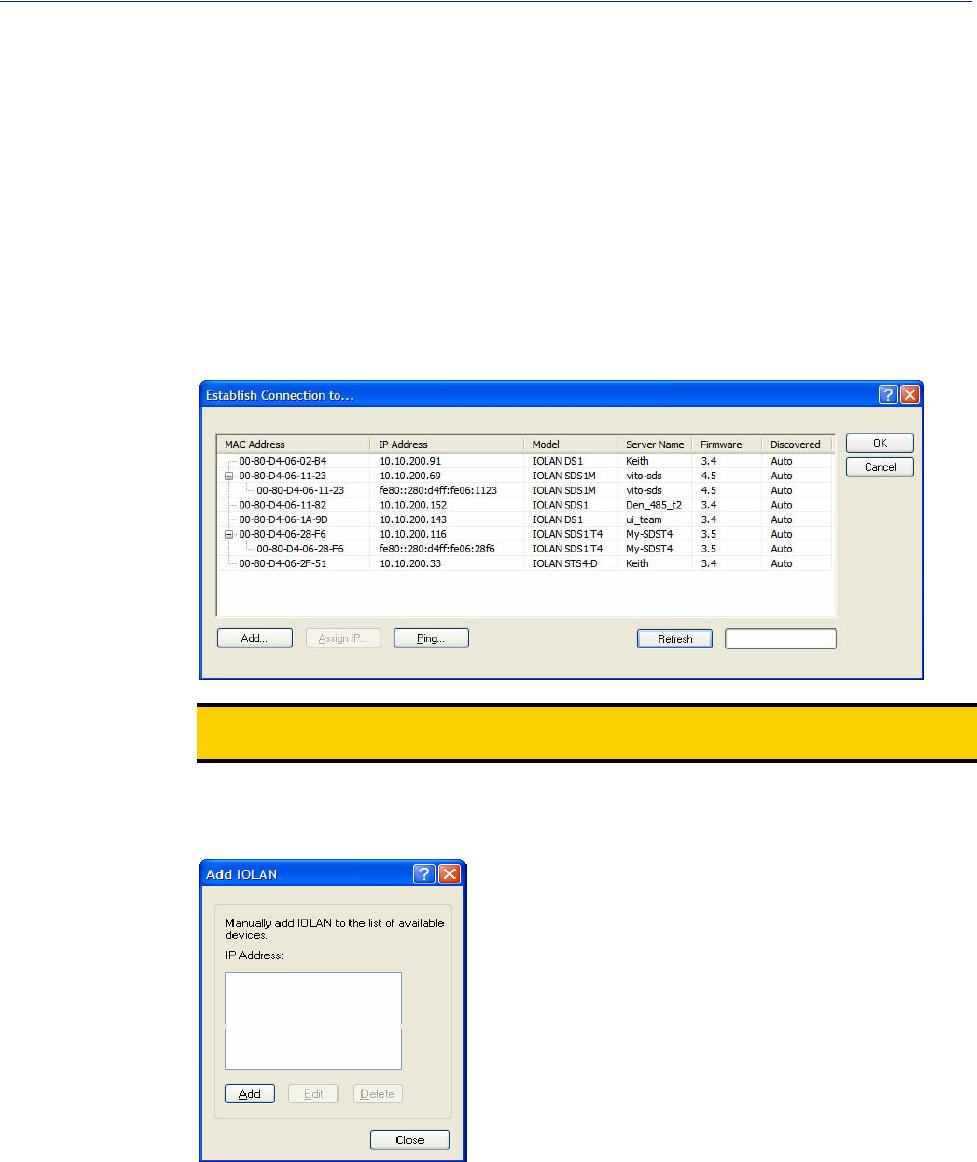Sort by MAC Address column header
The image size is (977, 1162).
tap(294, 445)
